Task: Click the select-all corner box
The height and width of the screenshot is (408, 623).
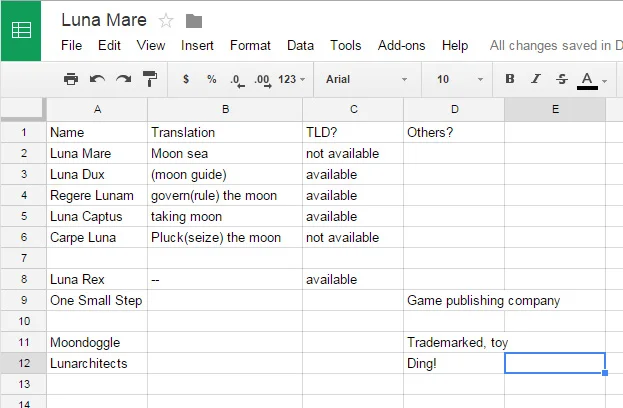Action: (x=23, y=109)
